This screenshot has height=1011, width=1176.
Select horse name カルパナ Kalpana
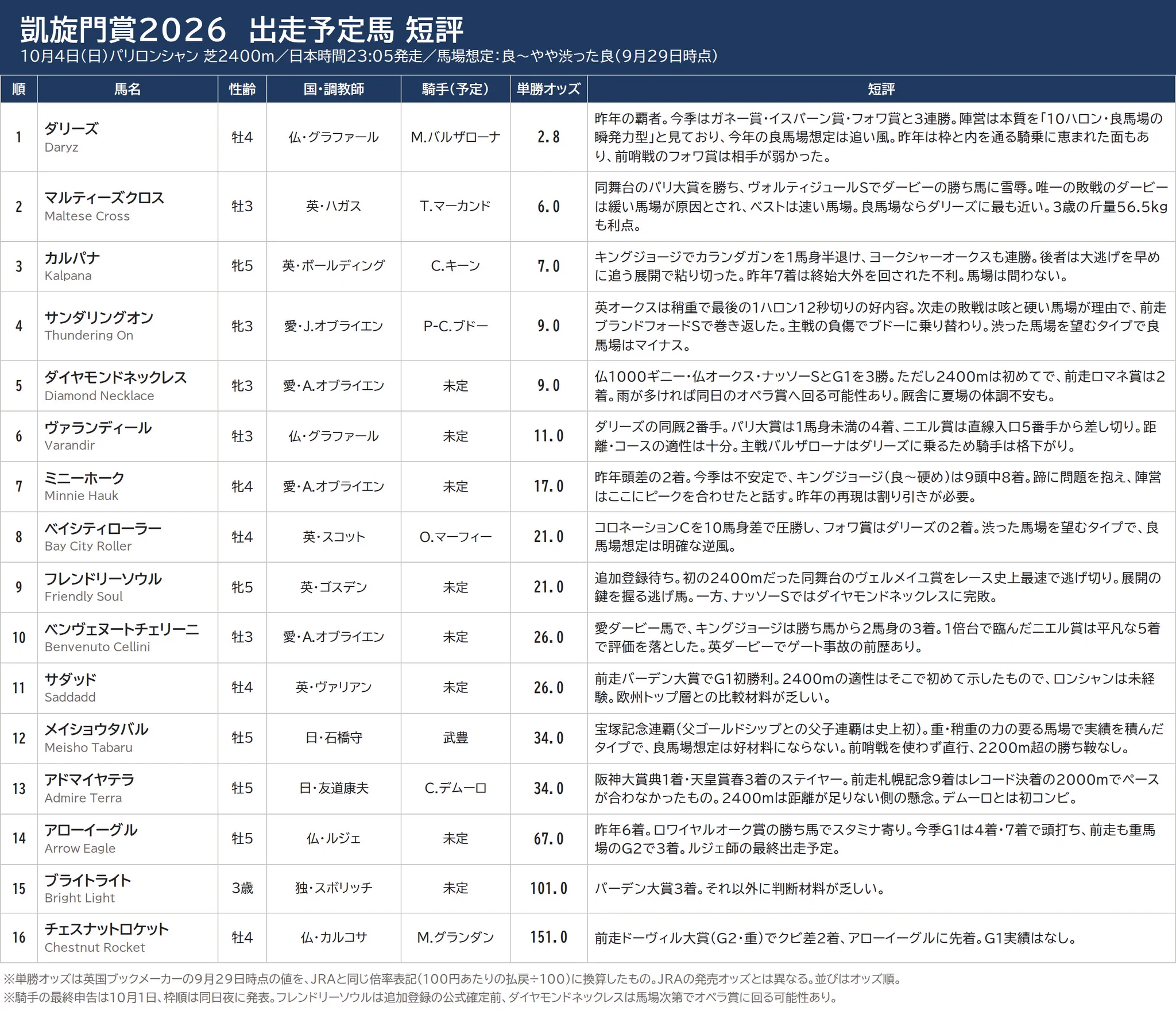point(72,266)
